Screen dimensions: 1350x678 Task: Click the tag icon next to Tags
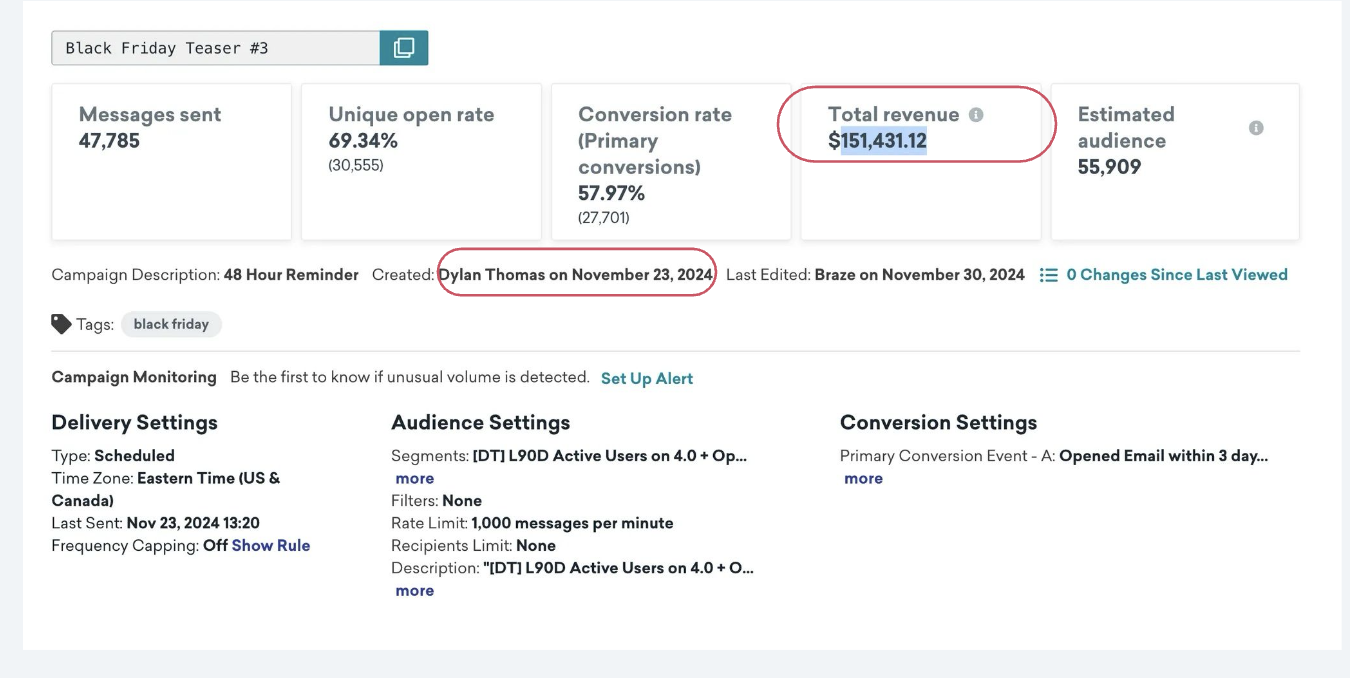(x=60, y=323)
